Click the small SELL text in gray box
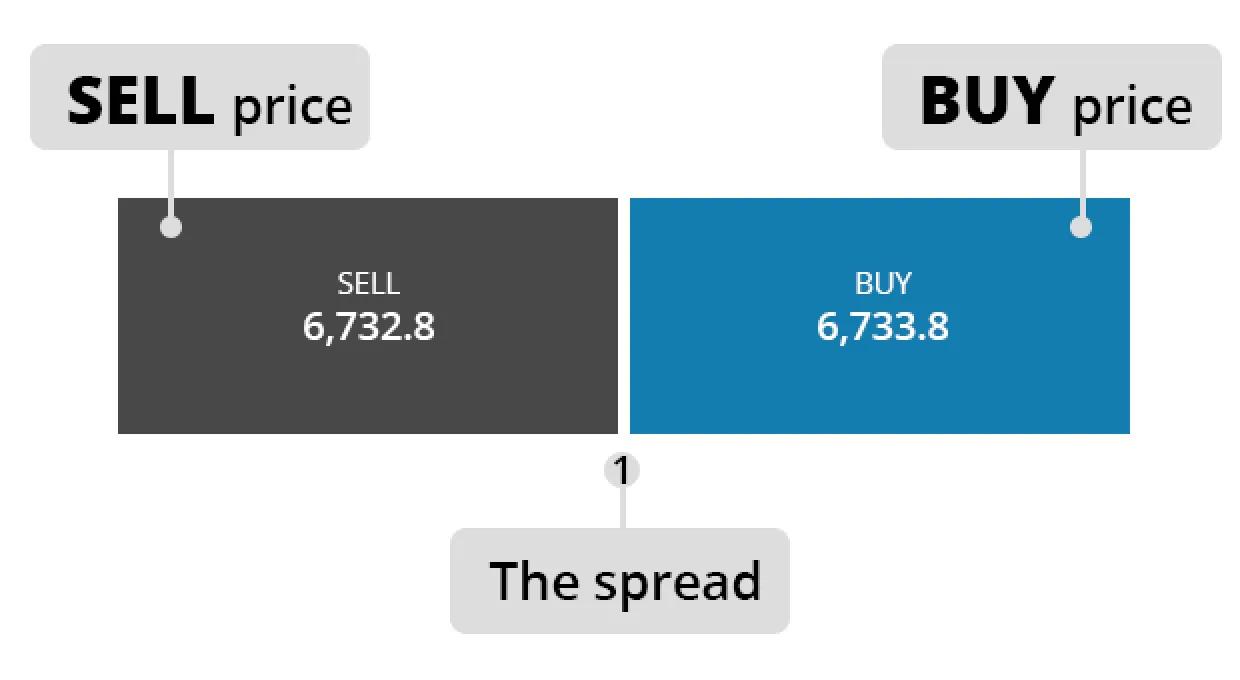1240x680 pixels. pos(369,284)
